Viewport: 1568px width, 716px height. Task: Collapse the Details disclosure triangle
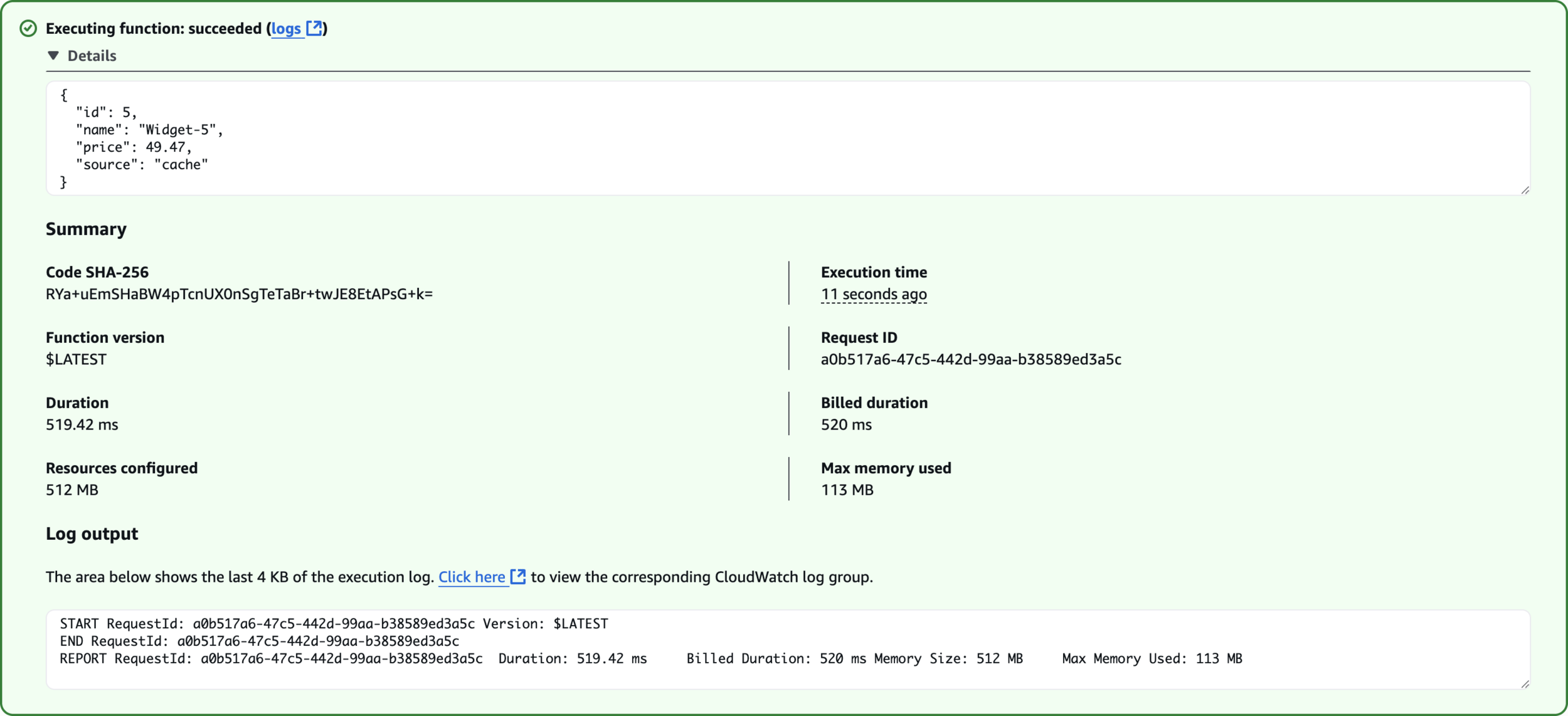(53, 56)
